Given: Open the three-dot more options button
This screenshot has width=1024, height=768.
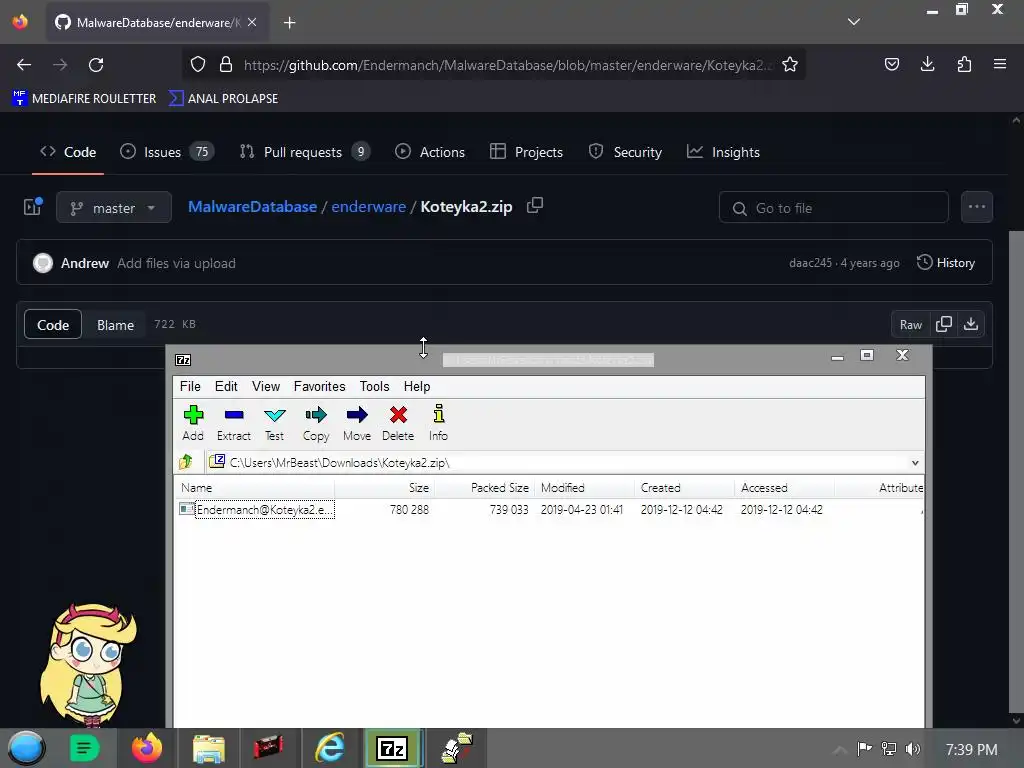Looking at the screenshot, I should (977, 207).
